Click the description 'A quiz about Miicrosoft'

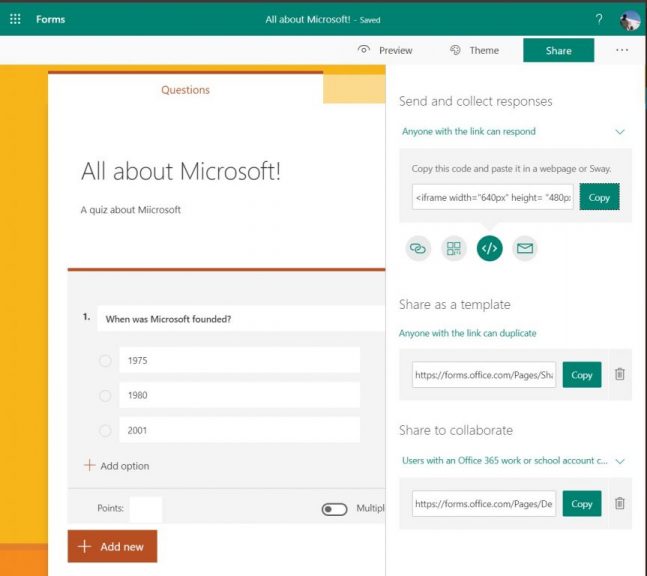coord(130,210)
